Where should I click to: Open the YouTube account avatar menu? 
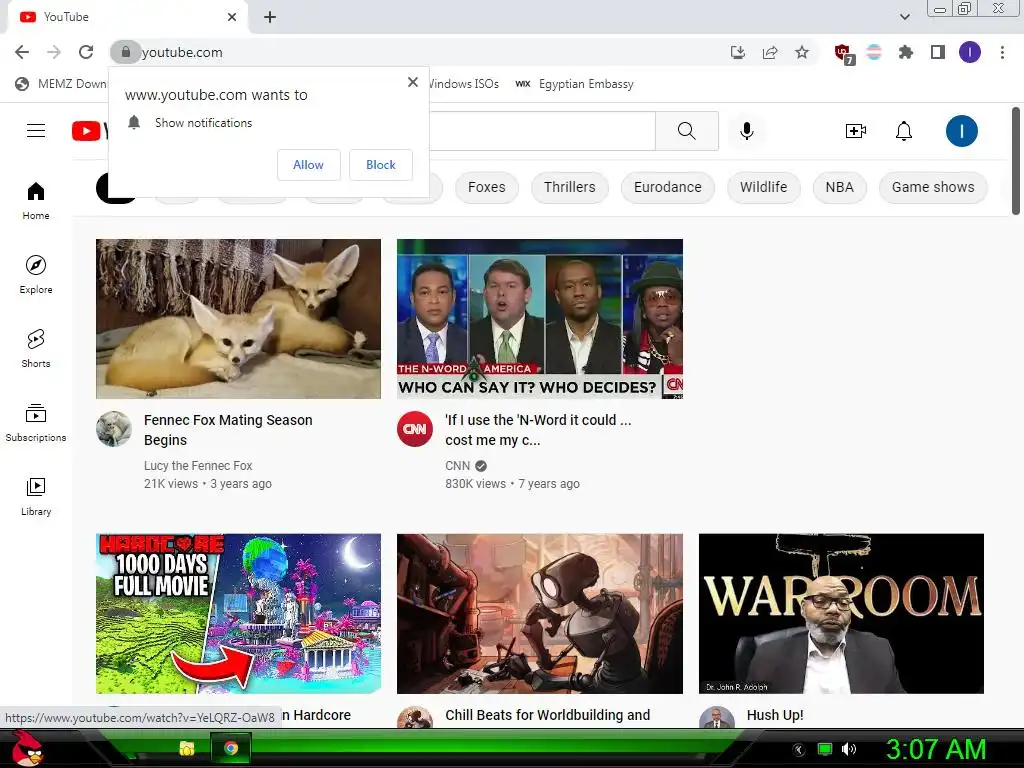[961, 131]
